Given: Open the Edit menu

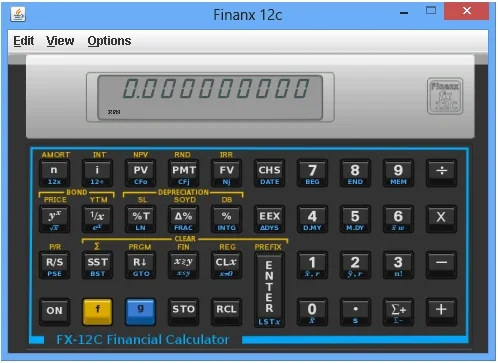Looking at the screenshot, I should [24, 41].
